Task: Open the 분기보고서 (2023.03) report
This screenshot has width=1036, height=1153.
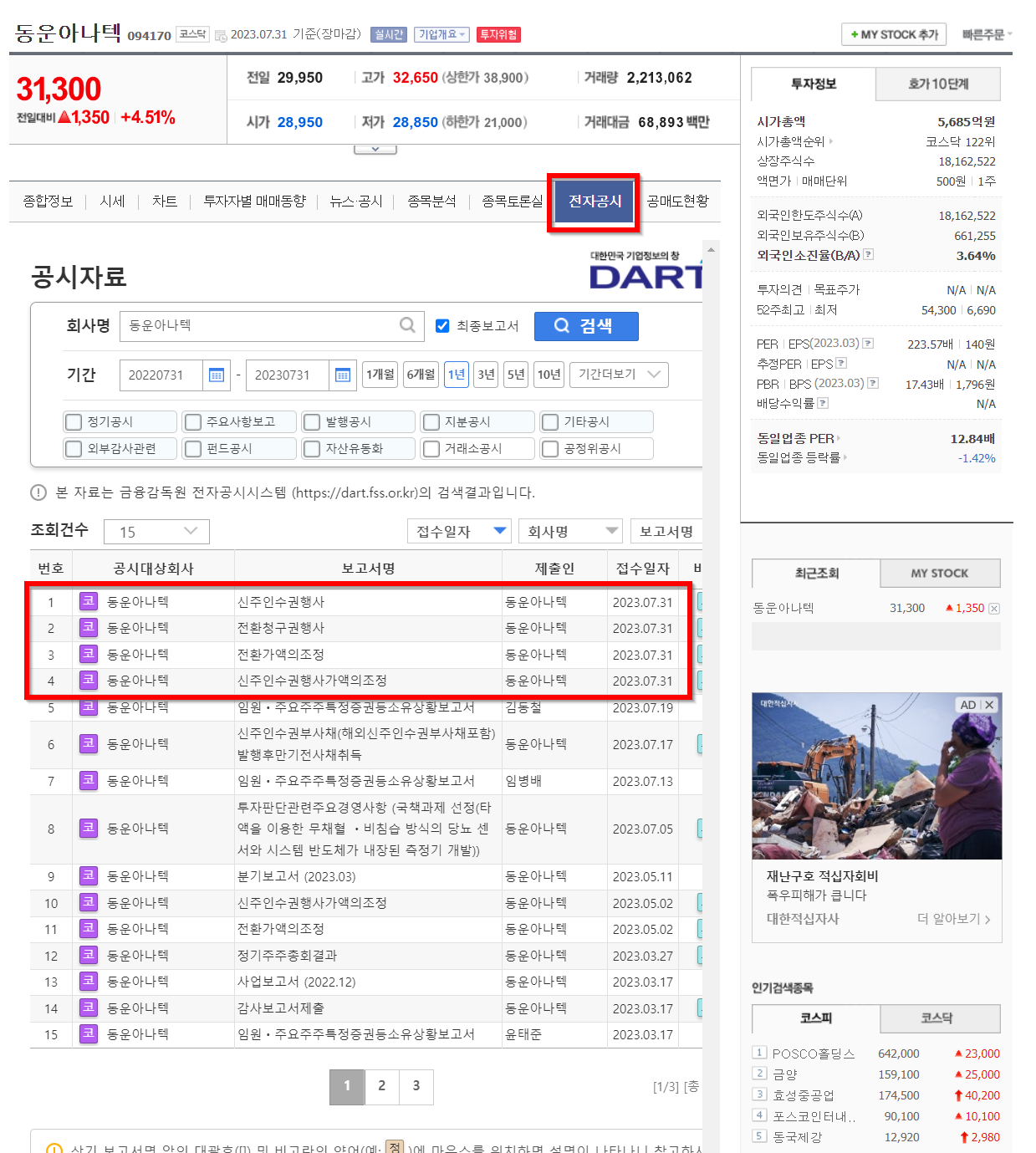Action: [296, 876]
